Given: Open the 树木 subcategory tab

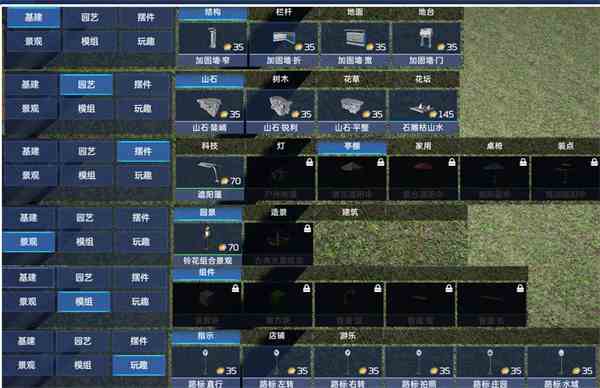Looking at the screenshot, I should pos(280,79).
